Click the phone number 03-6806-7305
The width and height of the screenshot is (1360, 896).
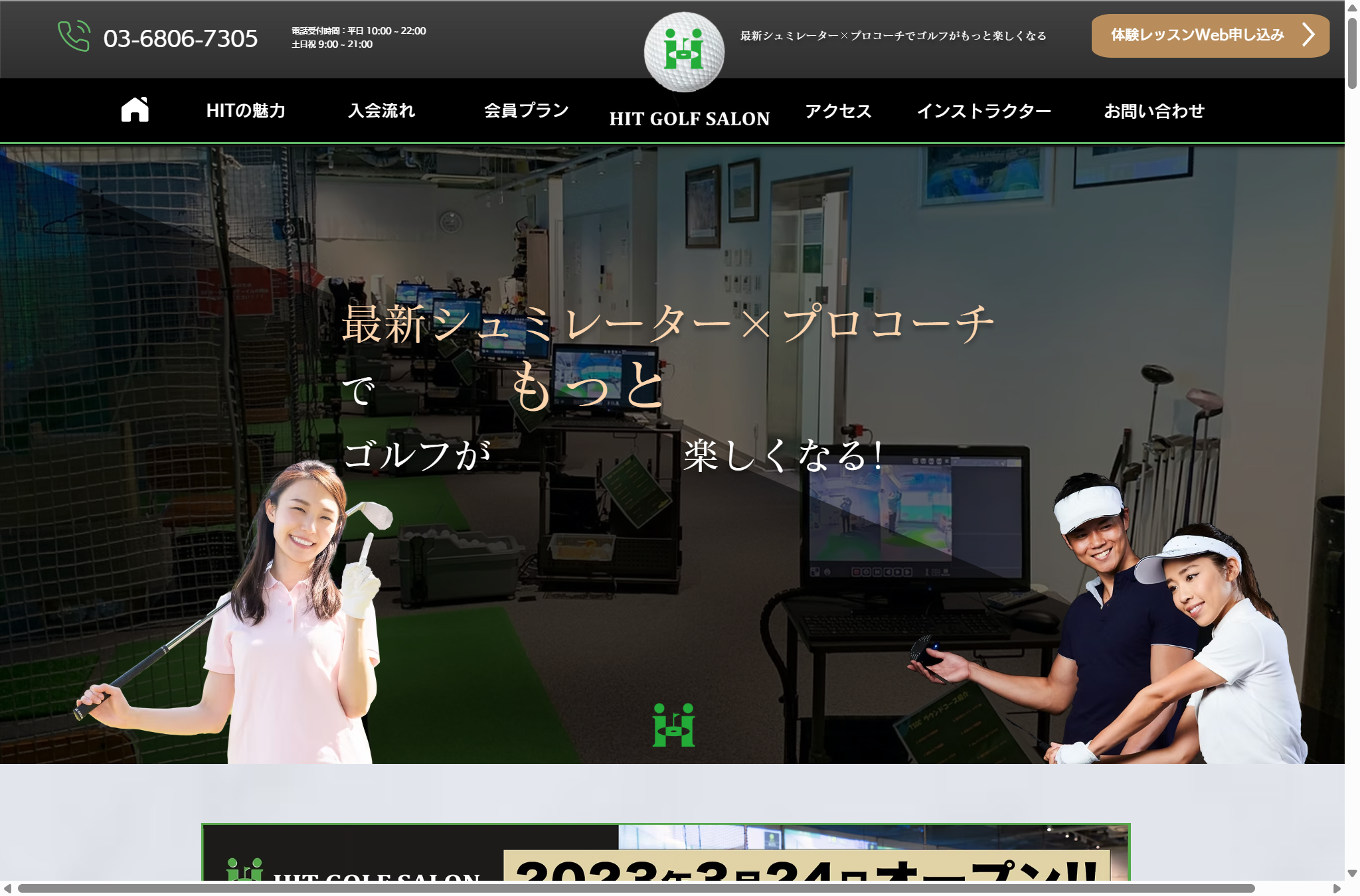pyautogui.click(x=181, y=38)
